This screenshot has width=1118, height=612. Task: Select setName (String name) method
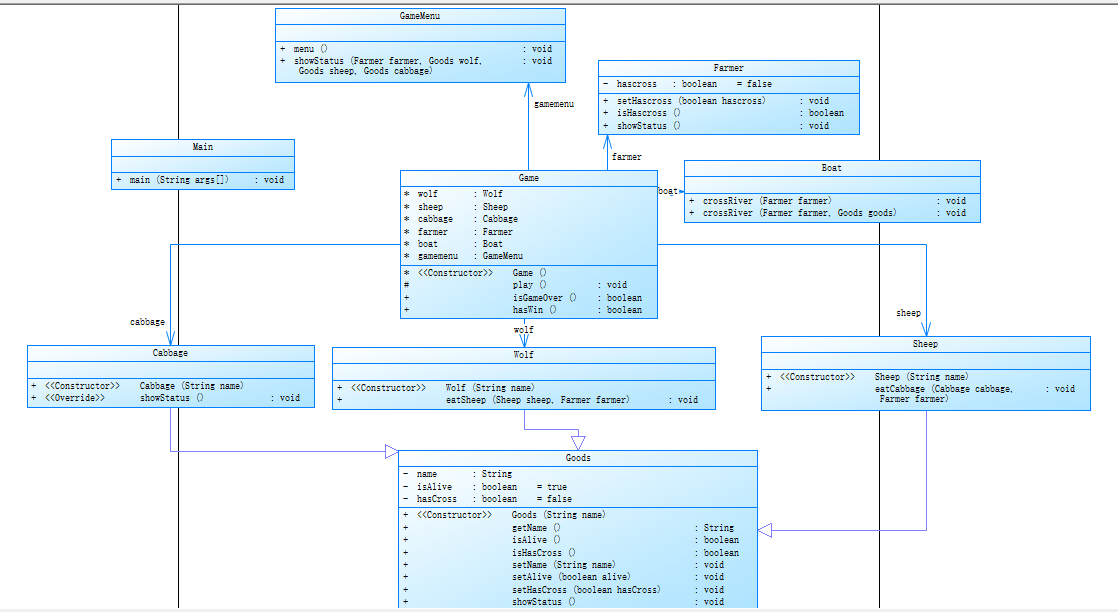click(x=563, y=565)
